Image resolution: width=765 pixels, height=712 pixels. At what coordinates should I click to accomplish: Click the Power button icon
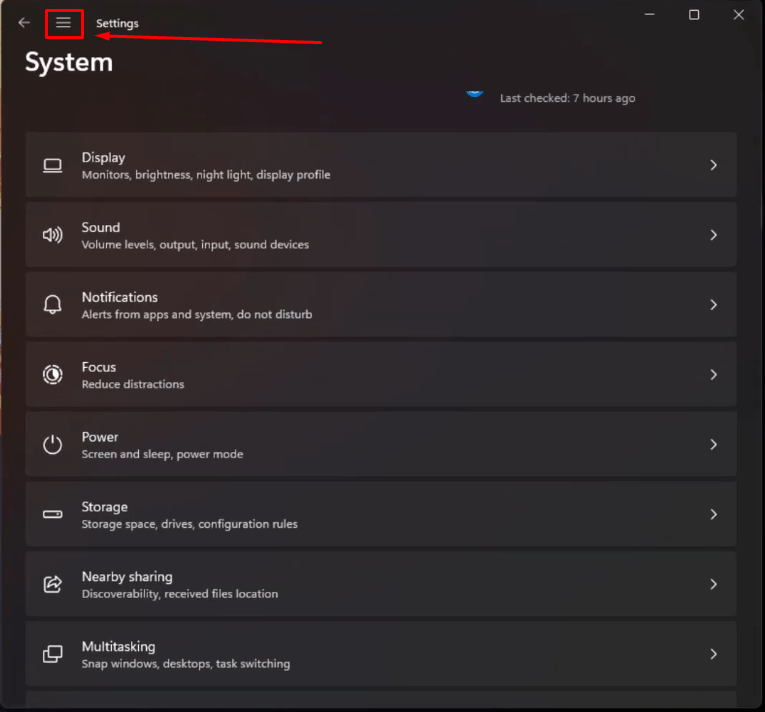point(53,445)
